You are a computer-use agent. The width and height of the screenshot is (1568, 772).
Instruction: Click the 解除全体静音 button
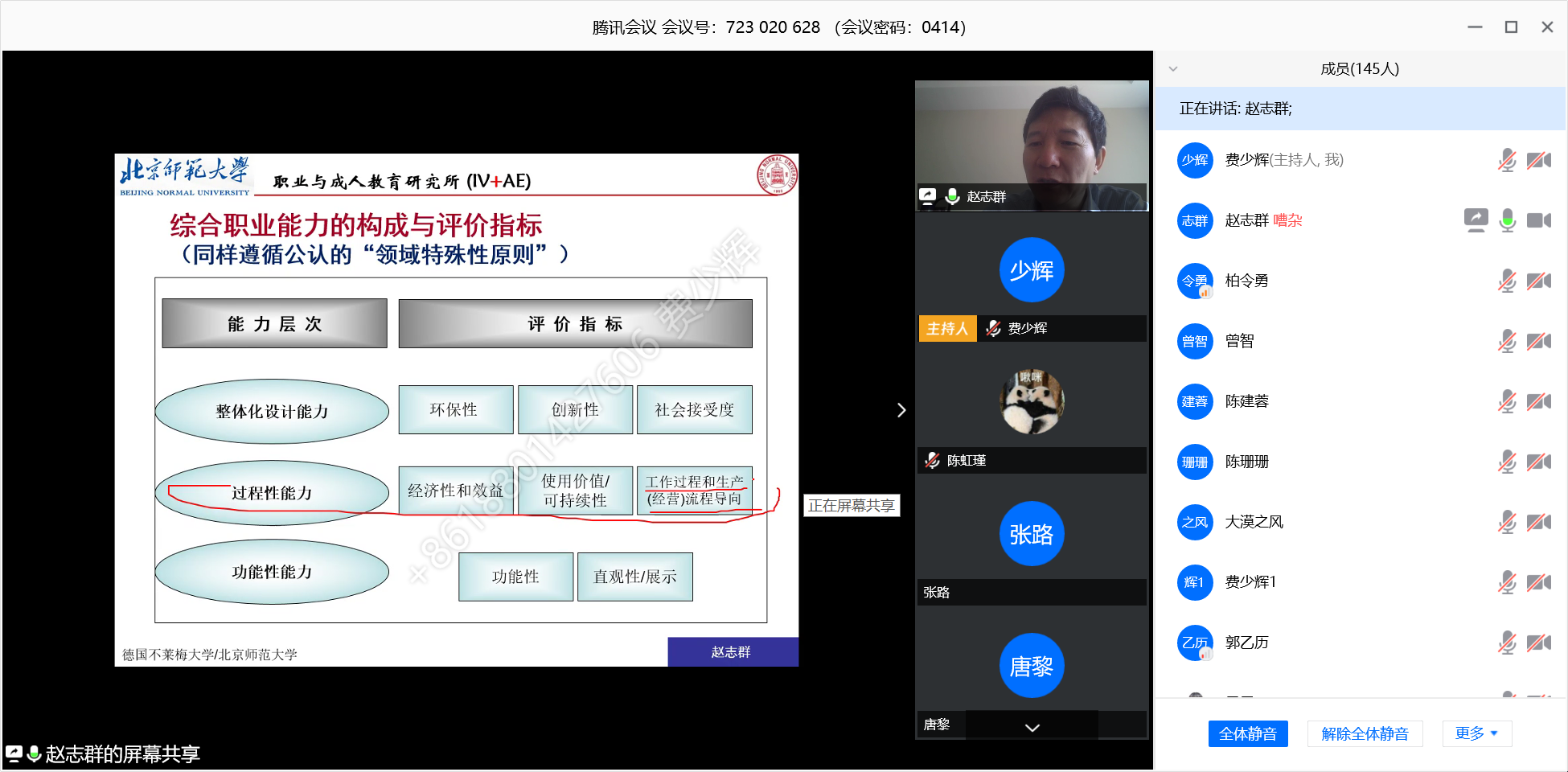click(1365, 733)
